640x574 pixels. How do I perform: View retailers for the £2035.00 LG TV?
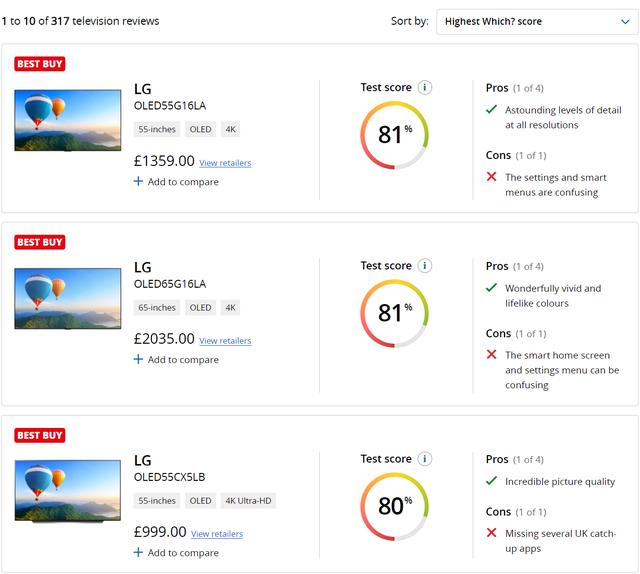[x=225, y=340]
